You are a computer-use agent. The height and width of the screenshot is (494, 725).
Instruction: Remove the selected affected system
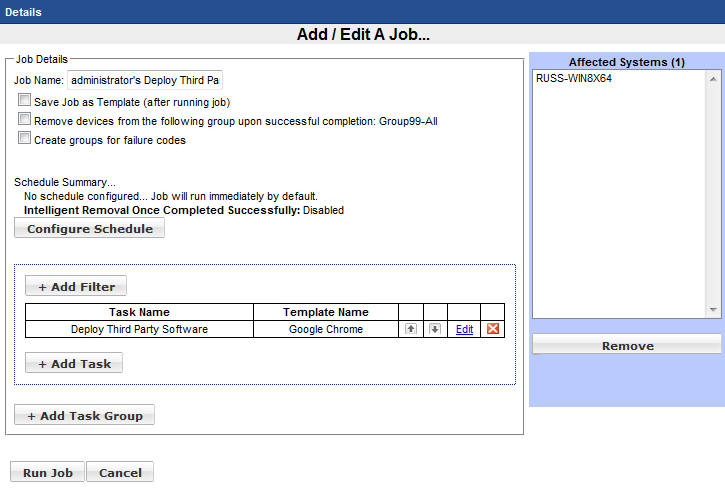(x=627, y=346)
